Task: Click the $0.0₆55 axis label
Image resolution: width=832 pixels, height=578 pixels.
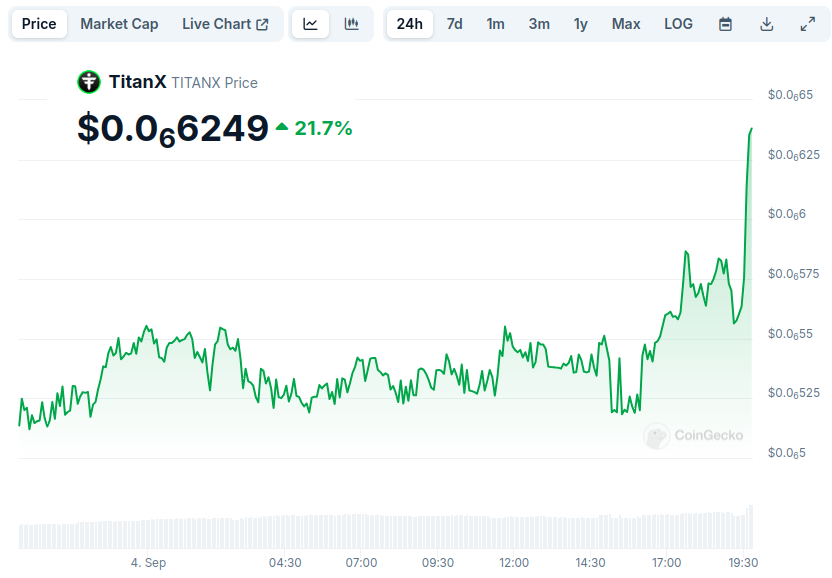Action: tap(790, 334)
